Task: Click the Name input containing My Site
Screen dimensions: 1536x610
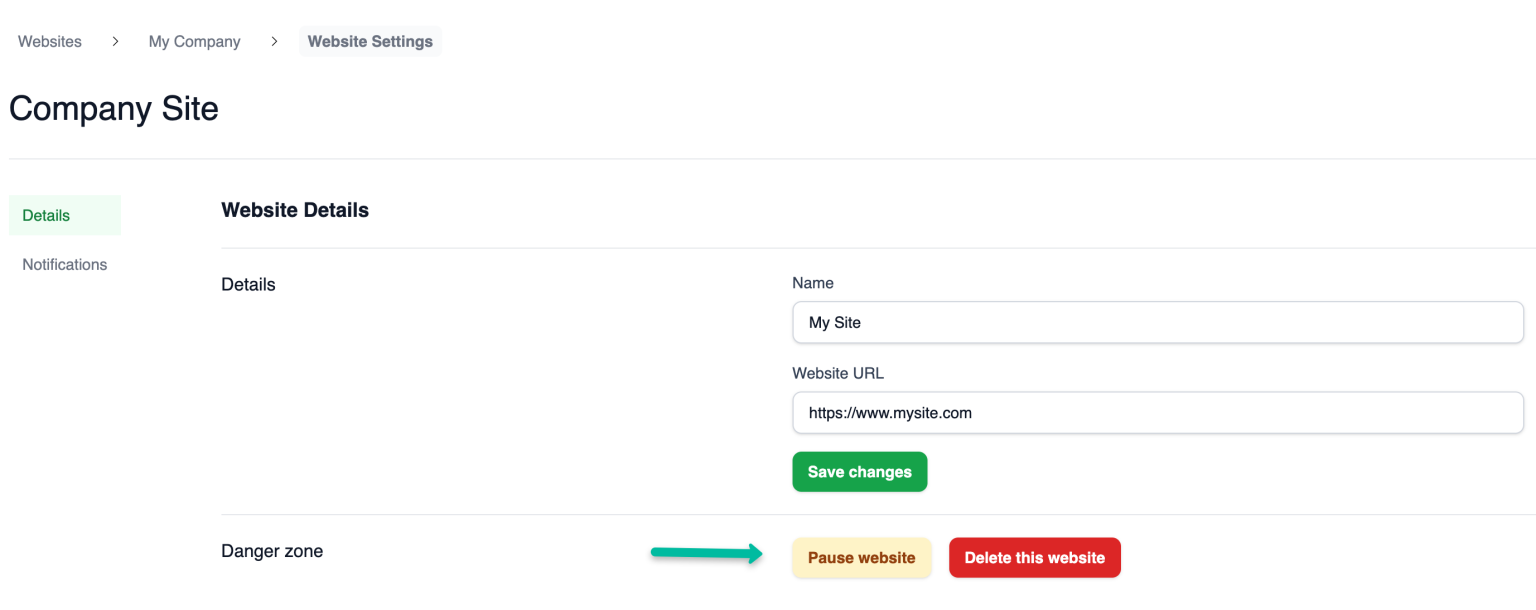Action: click(1157, 322)
